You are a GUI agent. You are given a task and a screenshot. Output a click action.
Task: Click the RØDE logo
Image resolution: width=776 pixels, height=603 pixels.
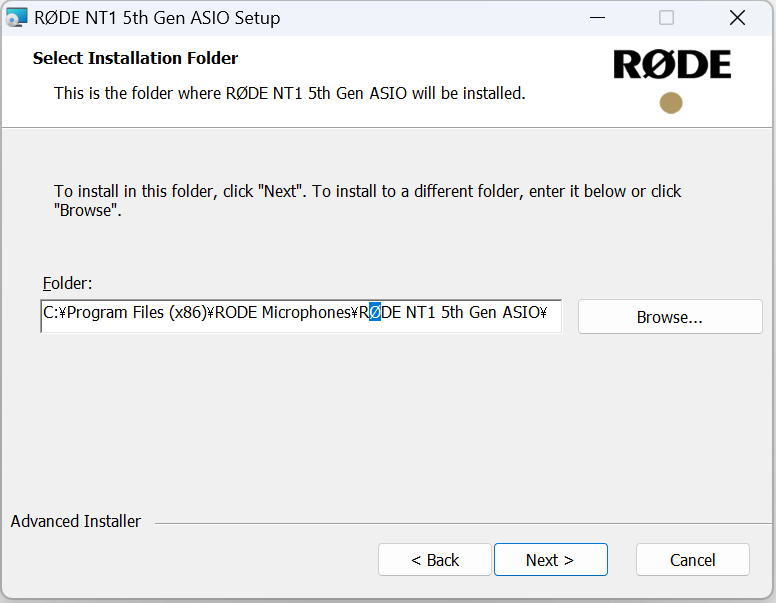(672, 64)
